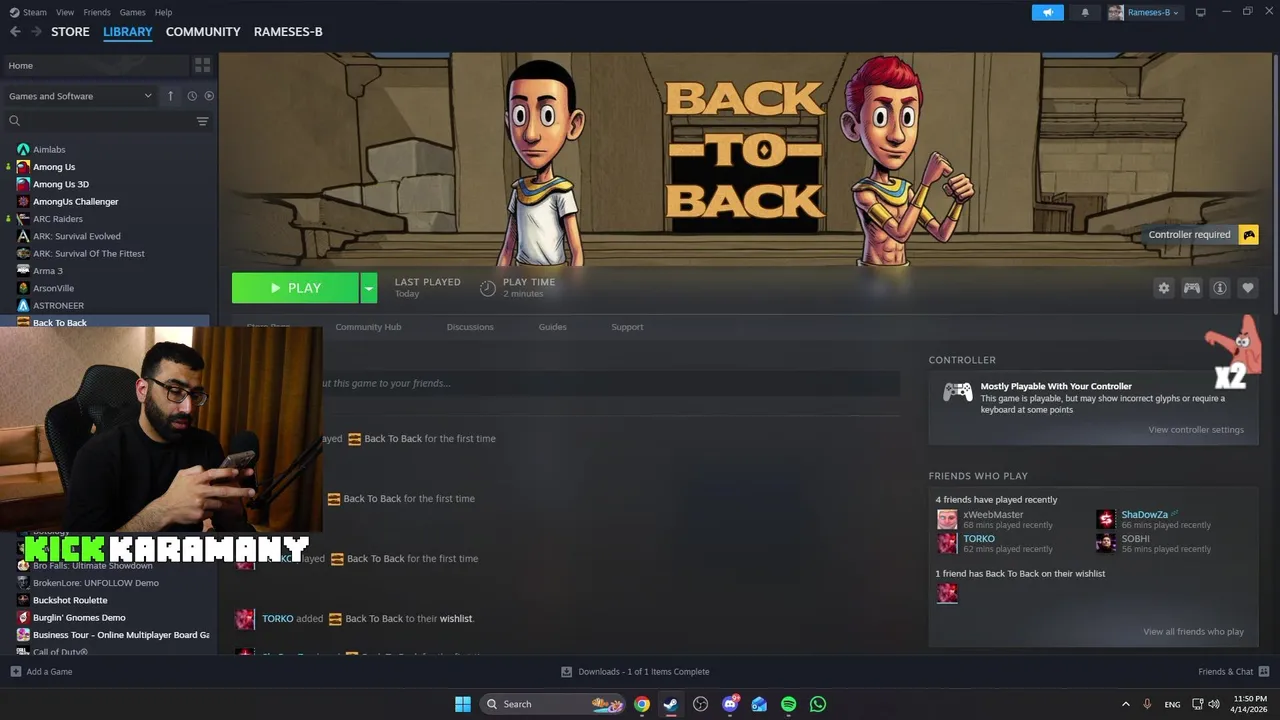Select ARC Raiders in the game list
This screenshot has height=720, width=1280.
(58, 219)
